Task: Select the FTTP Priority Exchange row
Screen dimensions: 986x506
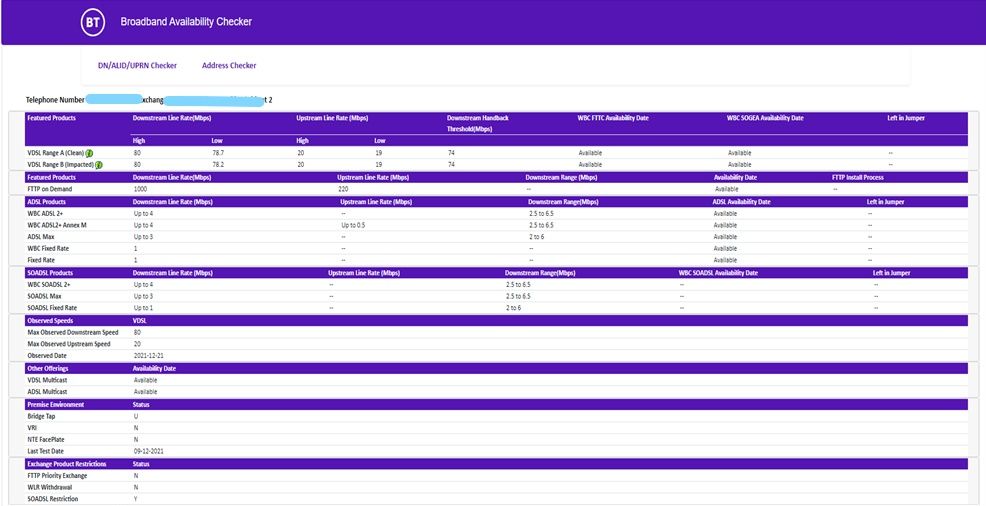Action: (x=58, y=476)
